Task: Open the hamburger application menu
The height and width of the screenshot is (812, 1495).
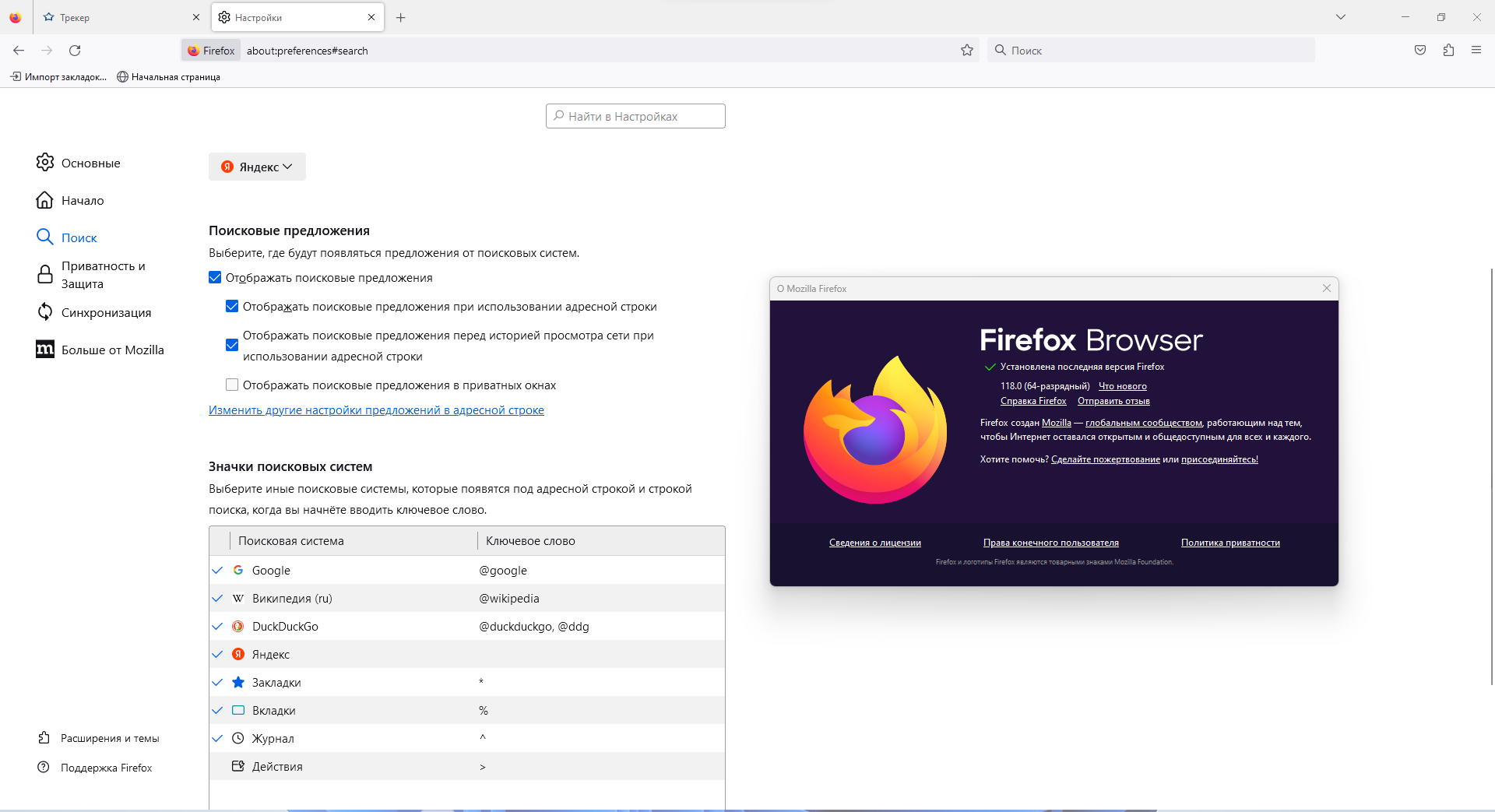Action: 1476,51
